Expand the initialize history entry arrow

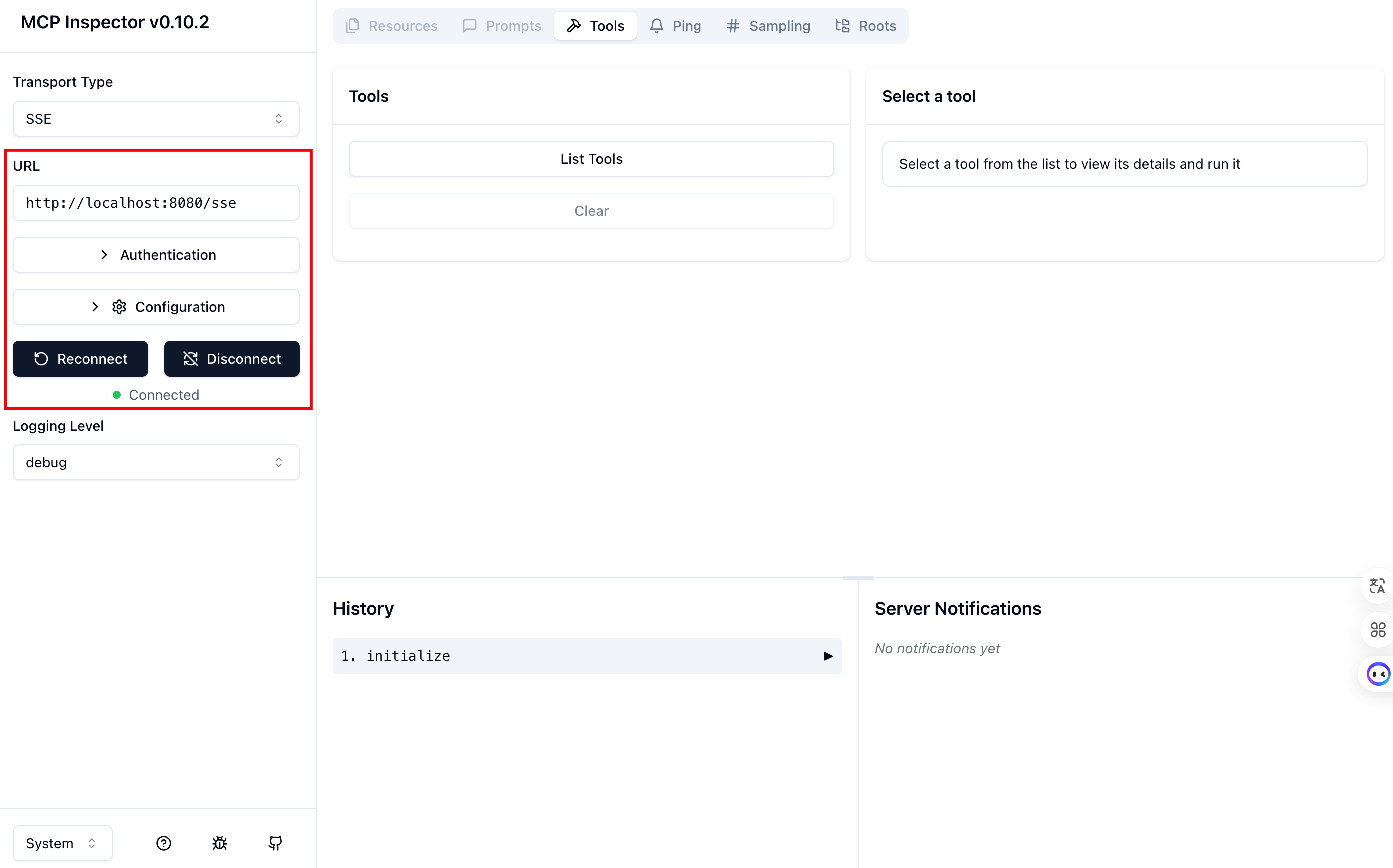828,656
